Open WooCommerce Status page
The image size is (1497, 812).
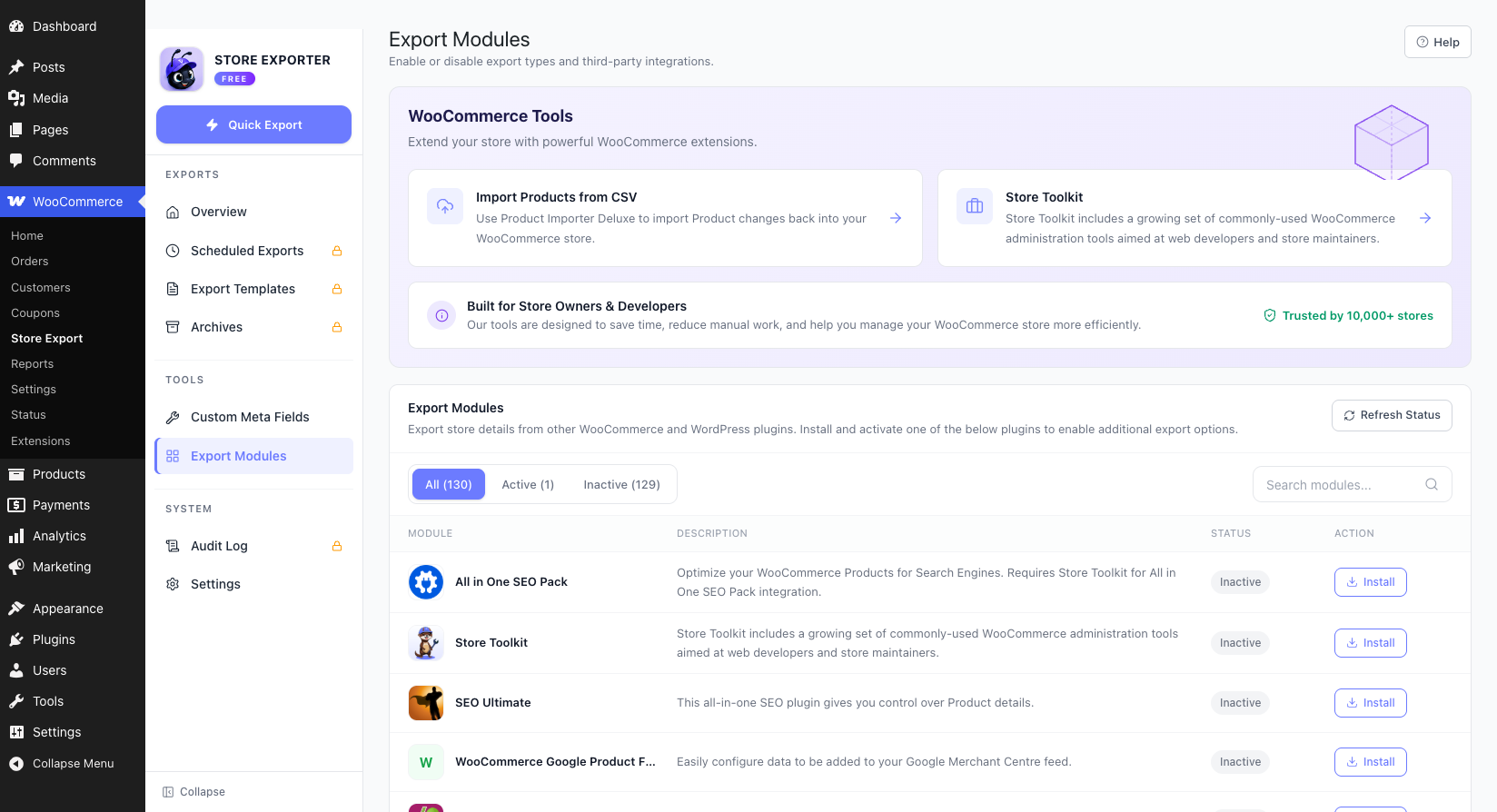(28, 414)
